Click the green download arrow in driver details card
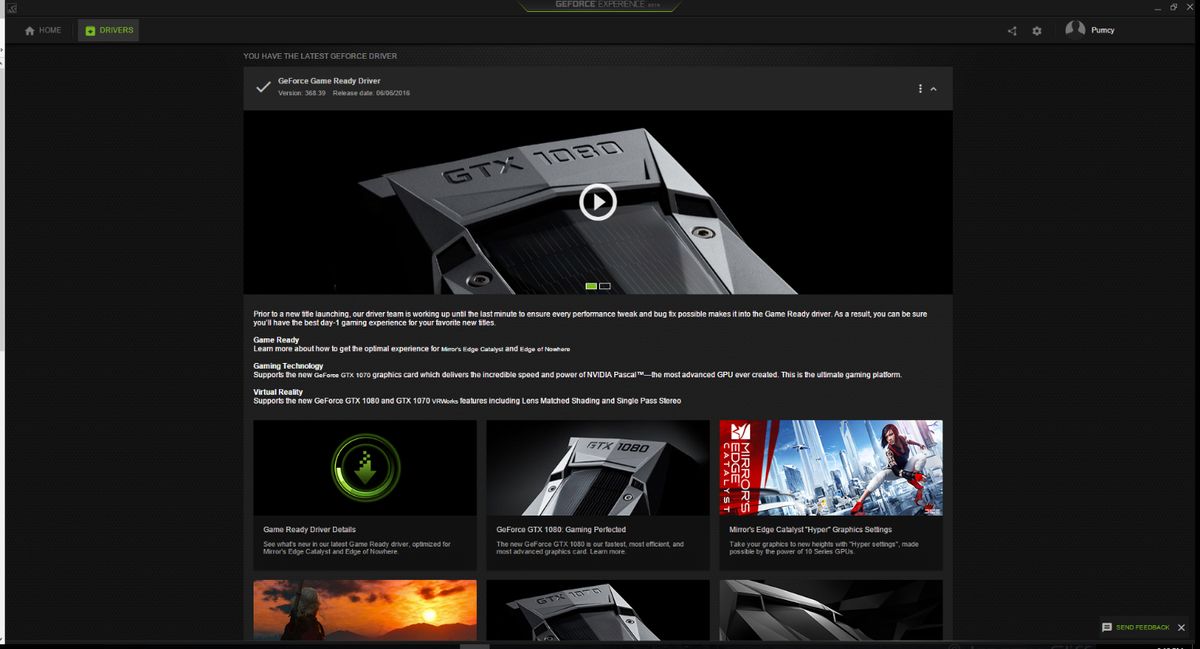 point(364,466)
